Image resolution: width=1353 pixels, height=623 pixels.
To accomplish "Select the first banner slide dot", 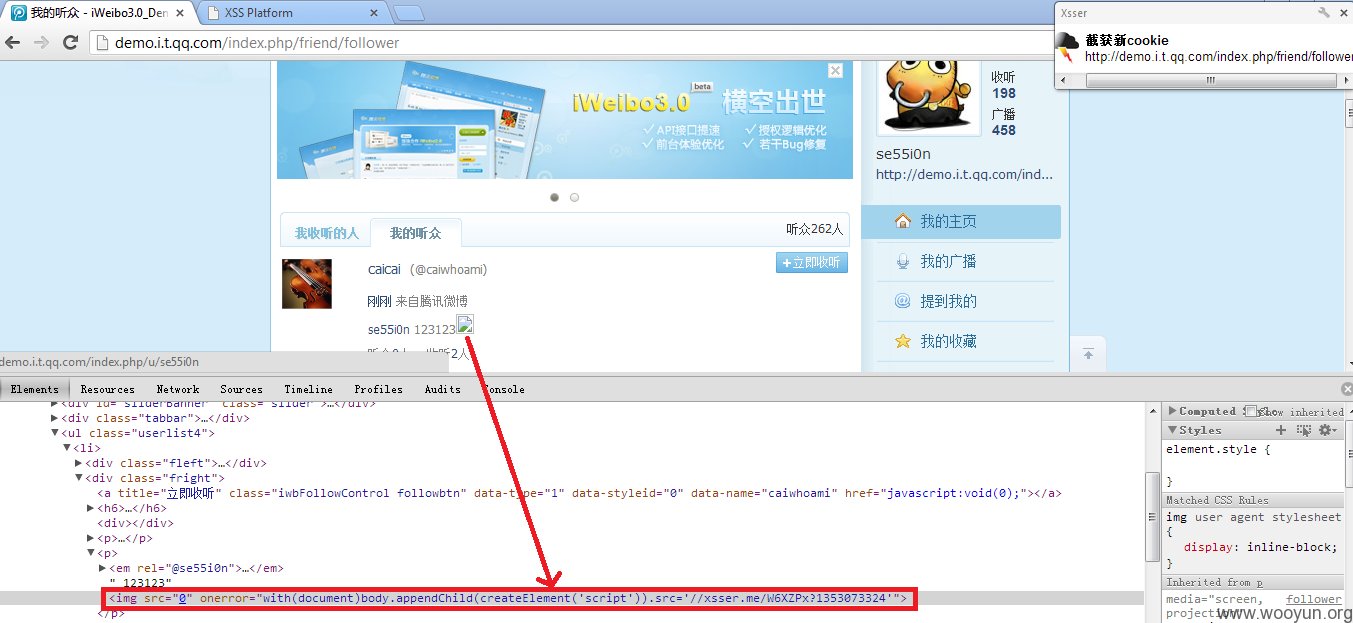I will [555, 197].
